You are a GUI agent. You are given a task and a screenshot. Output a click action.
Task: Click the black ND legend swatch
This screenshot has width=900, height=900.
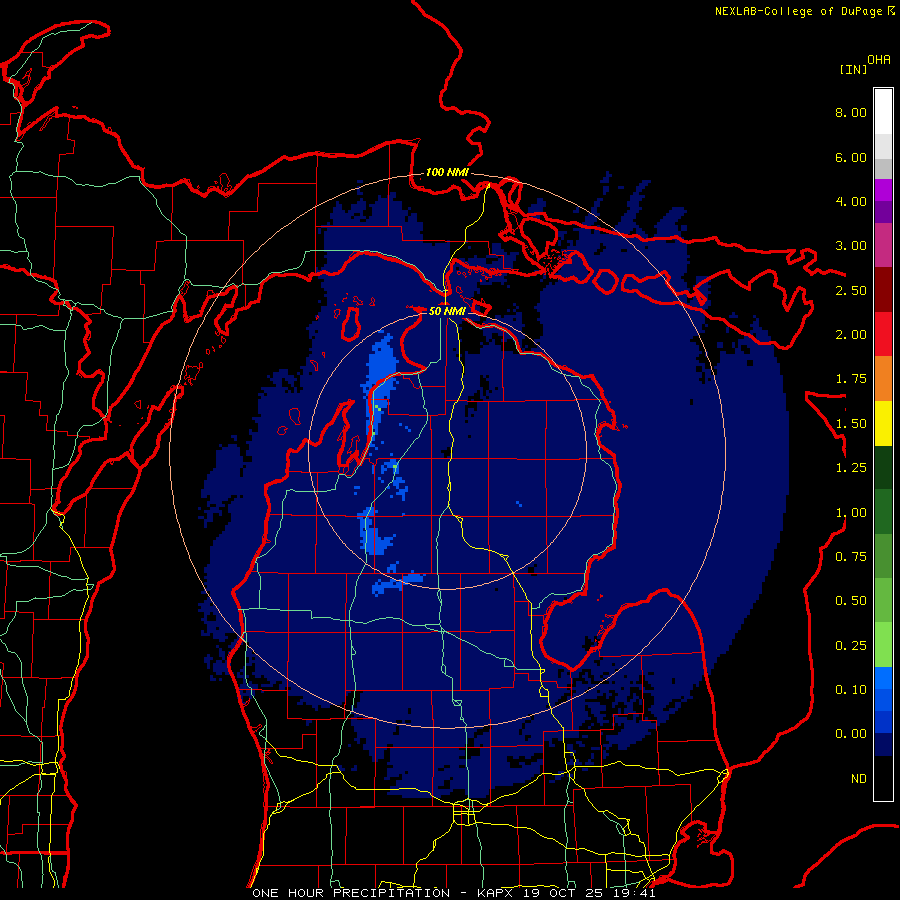click(x=883, y=778)
